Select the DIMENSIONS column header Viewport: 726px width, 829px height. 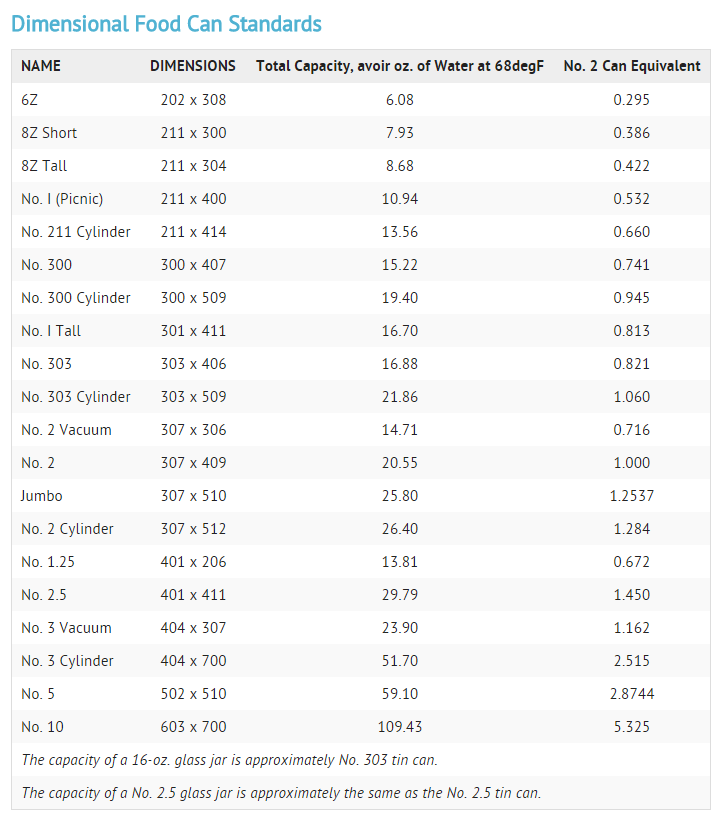pyautogui.click(x=193, y=66)
